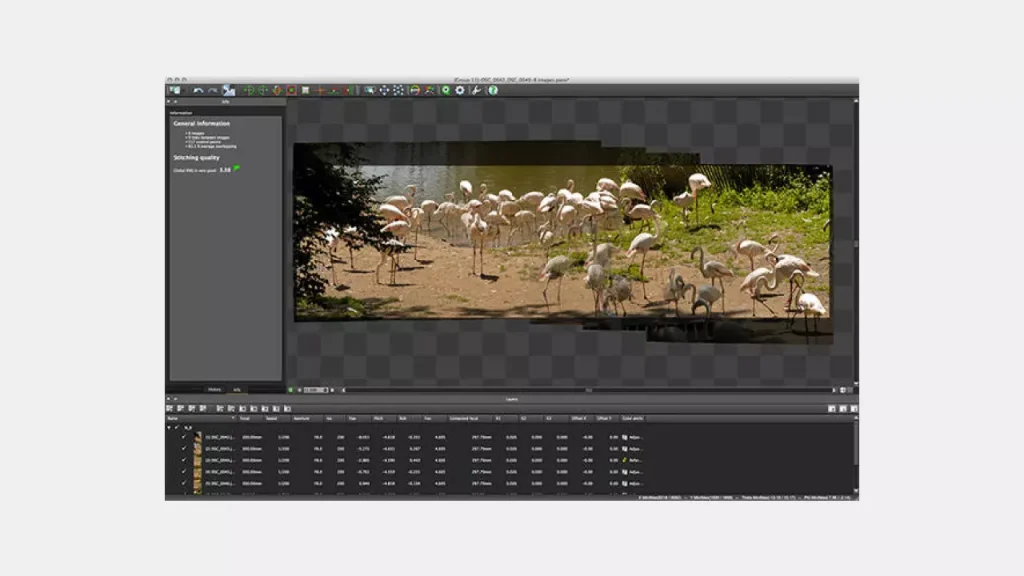Switch to the Info tab at panel bottom
This screenshot has height=576, width=1024.
(x=236, y=389)
